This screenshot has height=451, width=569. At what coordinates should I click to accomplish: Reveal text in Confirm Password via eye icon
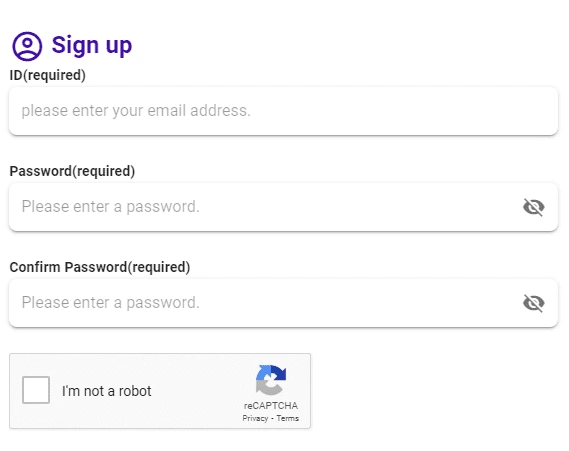(534, 303)
